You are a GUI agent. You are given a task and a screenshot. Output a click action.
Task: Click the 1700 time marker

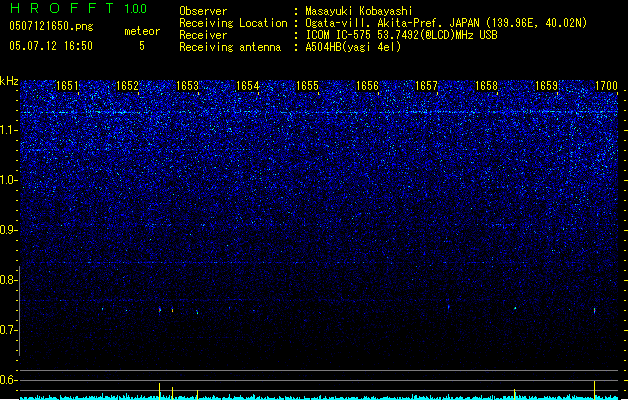tap(606, 86)
